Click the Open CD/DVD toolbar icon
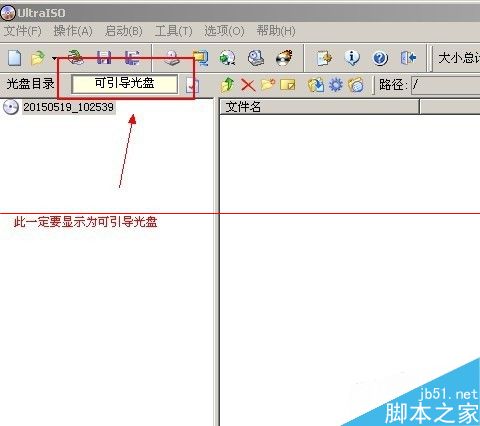The width and height of the screenshot is (480, 426). tap(76, 57)
